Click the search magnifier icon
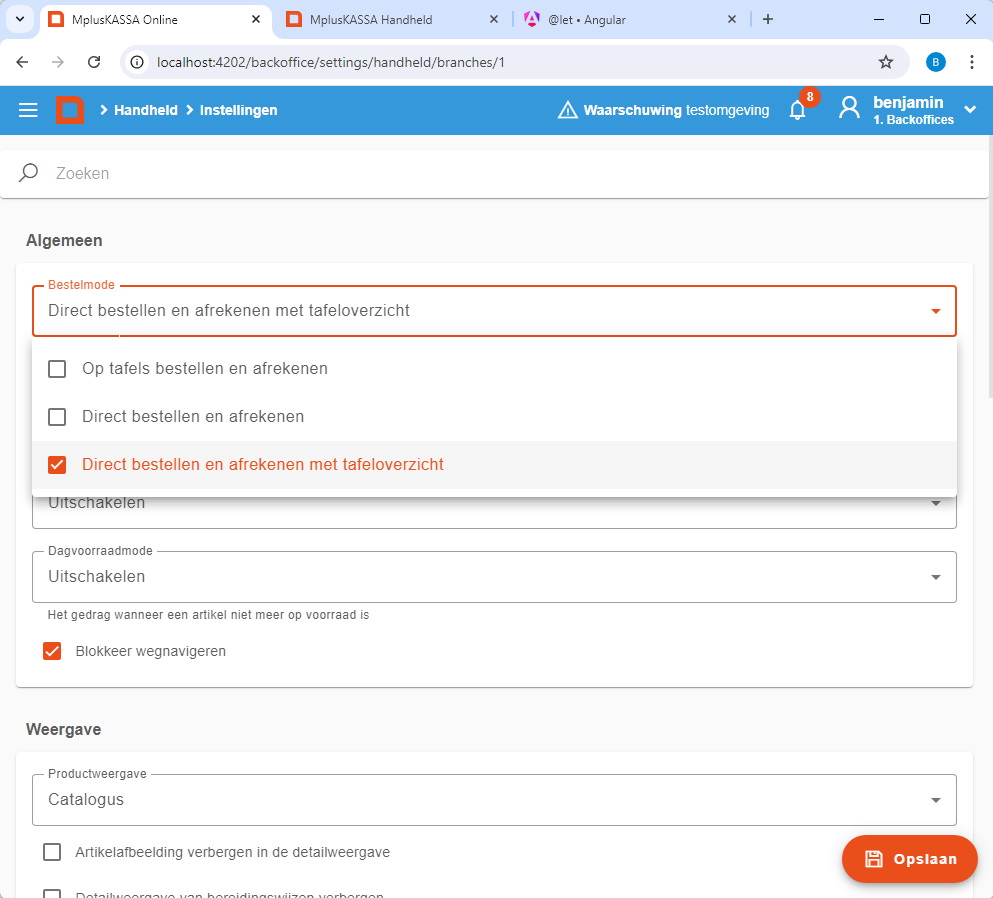The height and width of the screenshot is (898, 993). 28,173
